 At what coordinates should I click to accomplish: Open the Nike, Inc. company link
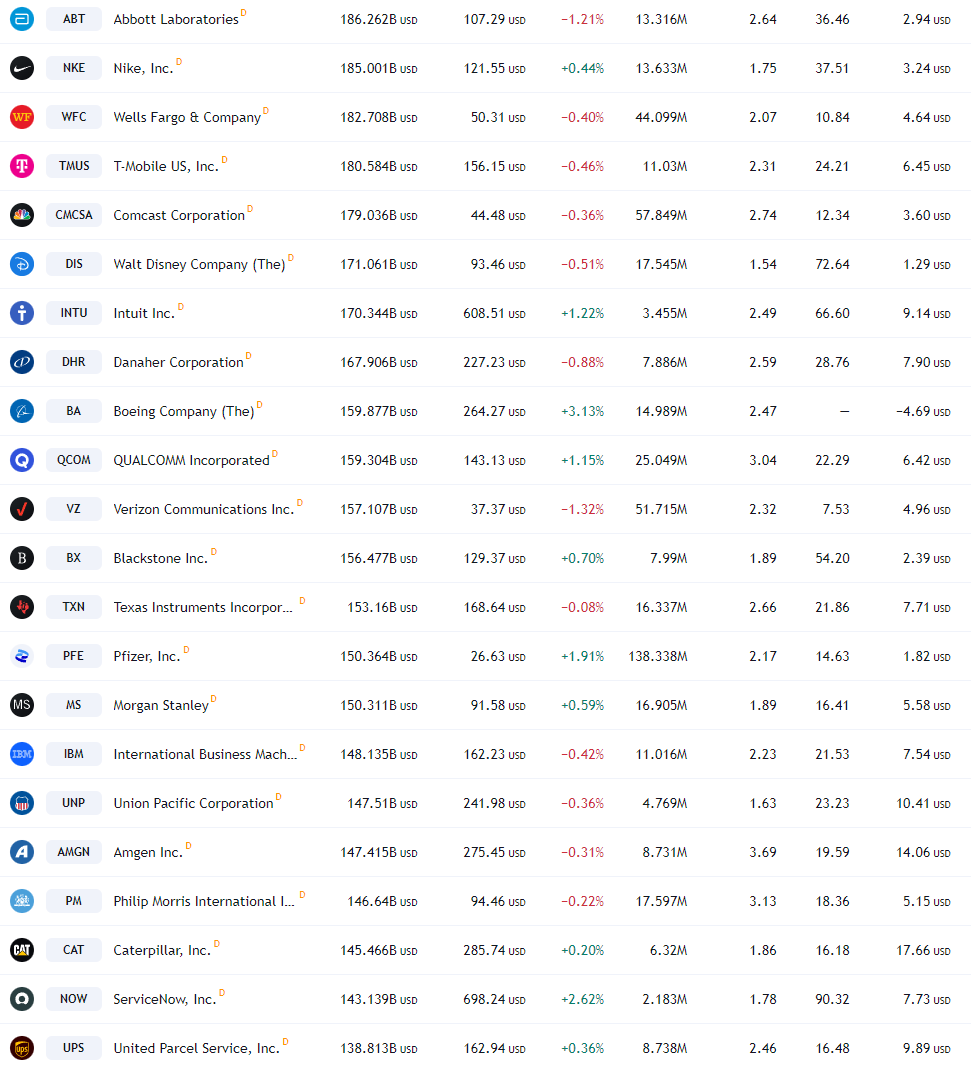coord(143,69)
